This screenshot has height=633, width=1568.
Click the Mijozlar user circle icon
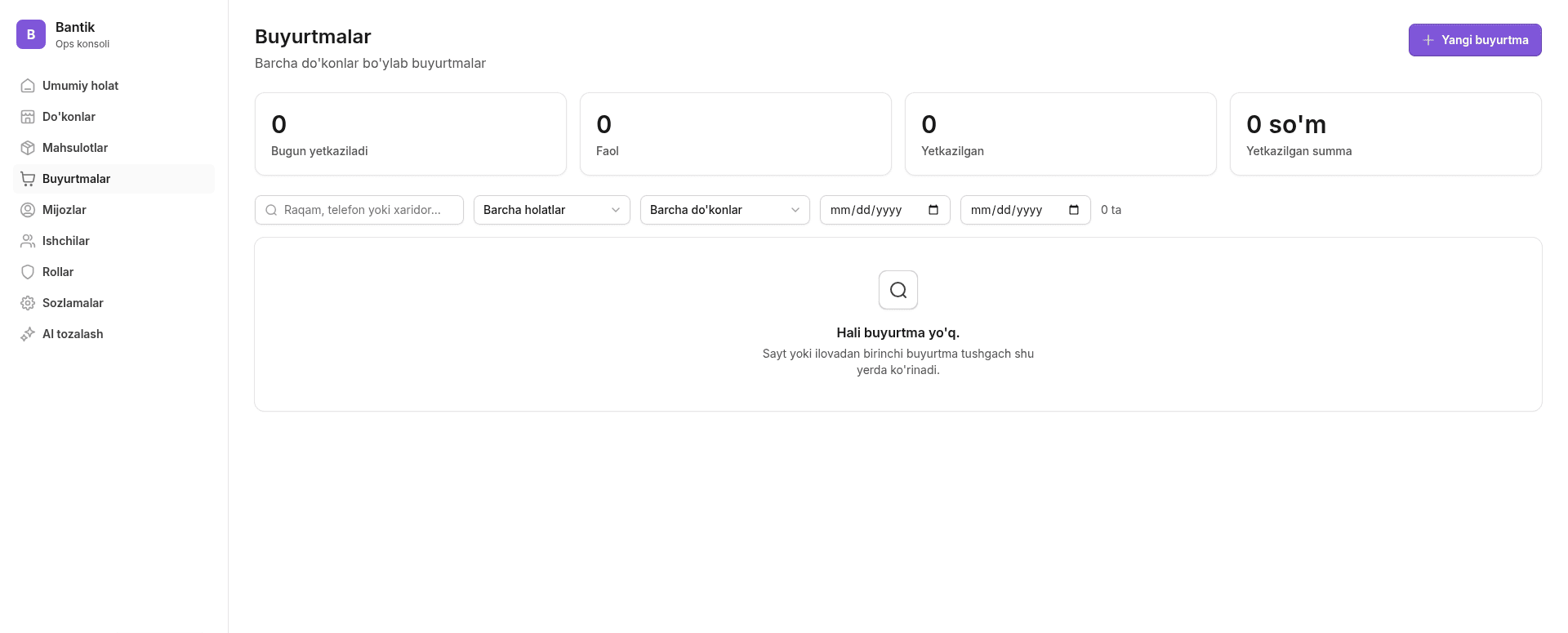pyautogui.click(x=28, y=210)
